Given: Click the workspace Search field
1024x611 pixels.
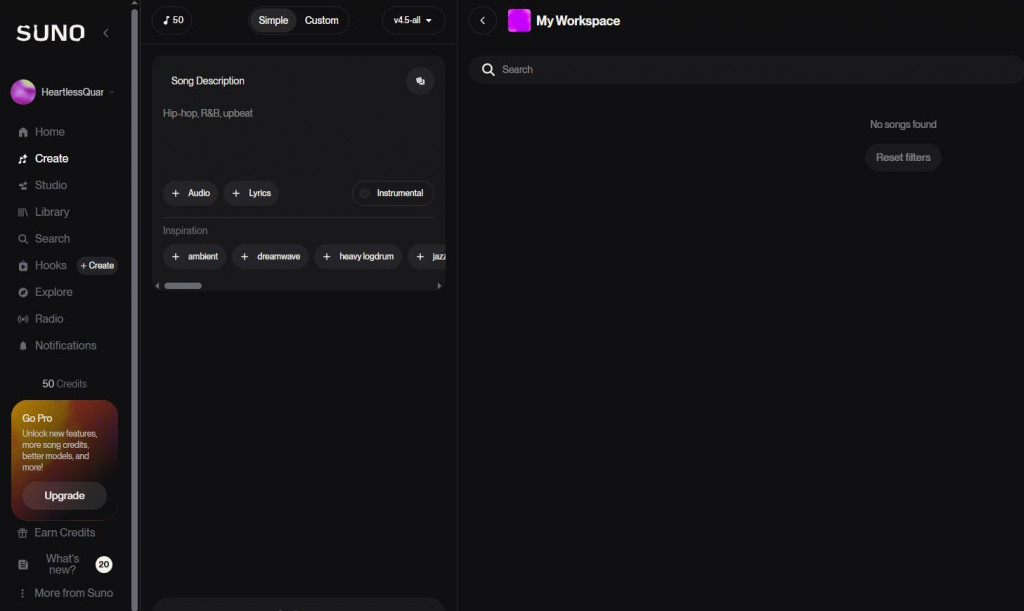Looking at the screenshot, I should click(746, 69).
